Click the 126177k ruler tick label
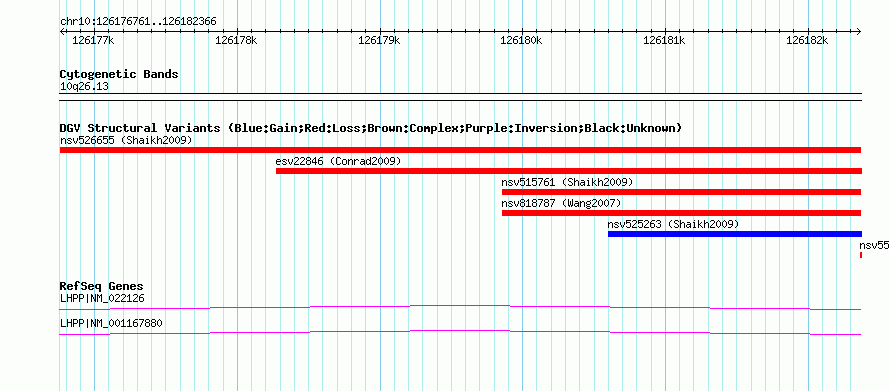 (94, 40)
